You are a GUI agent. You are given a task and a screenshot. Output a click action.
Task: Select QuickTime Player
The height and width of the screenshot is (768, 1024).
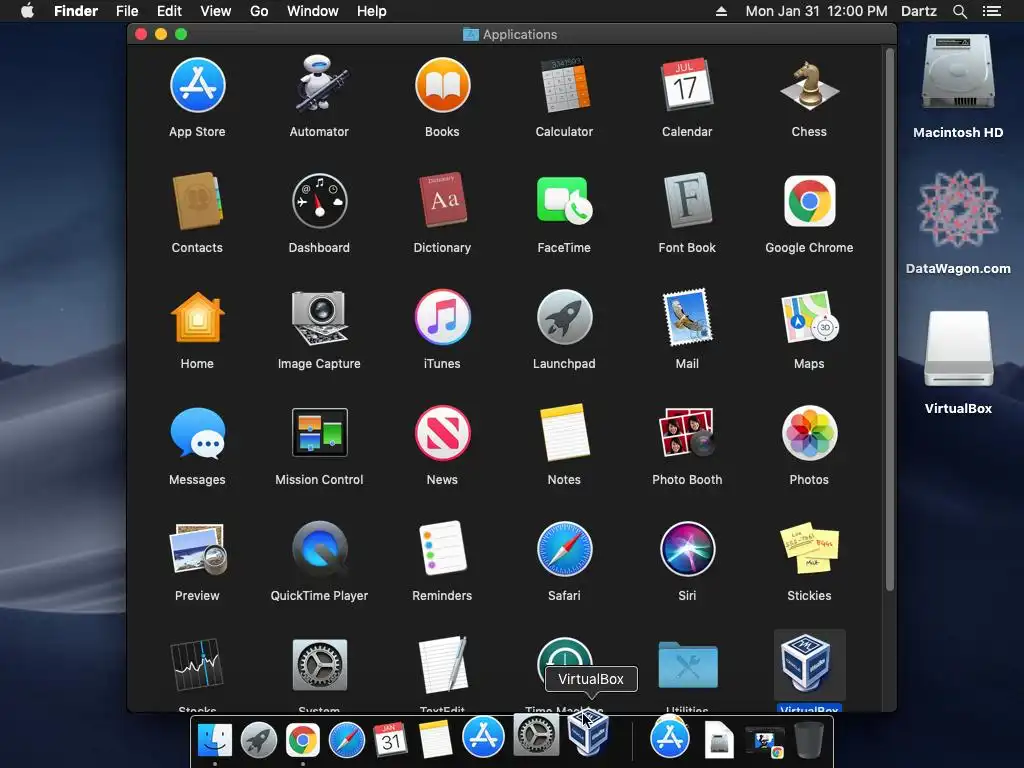[319, 549]
